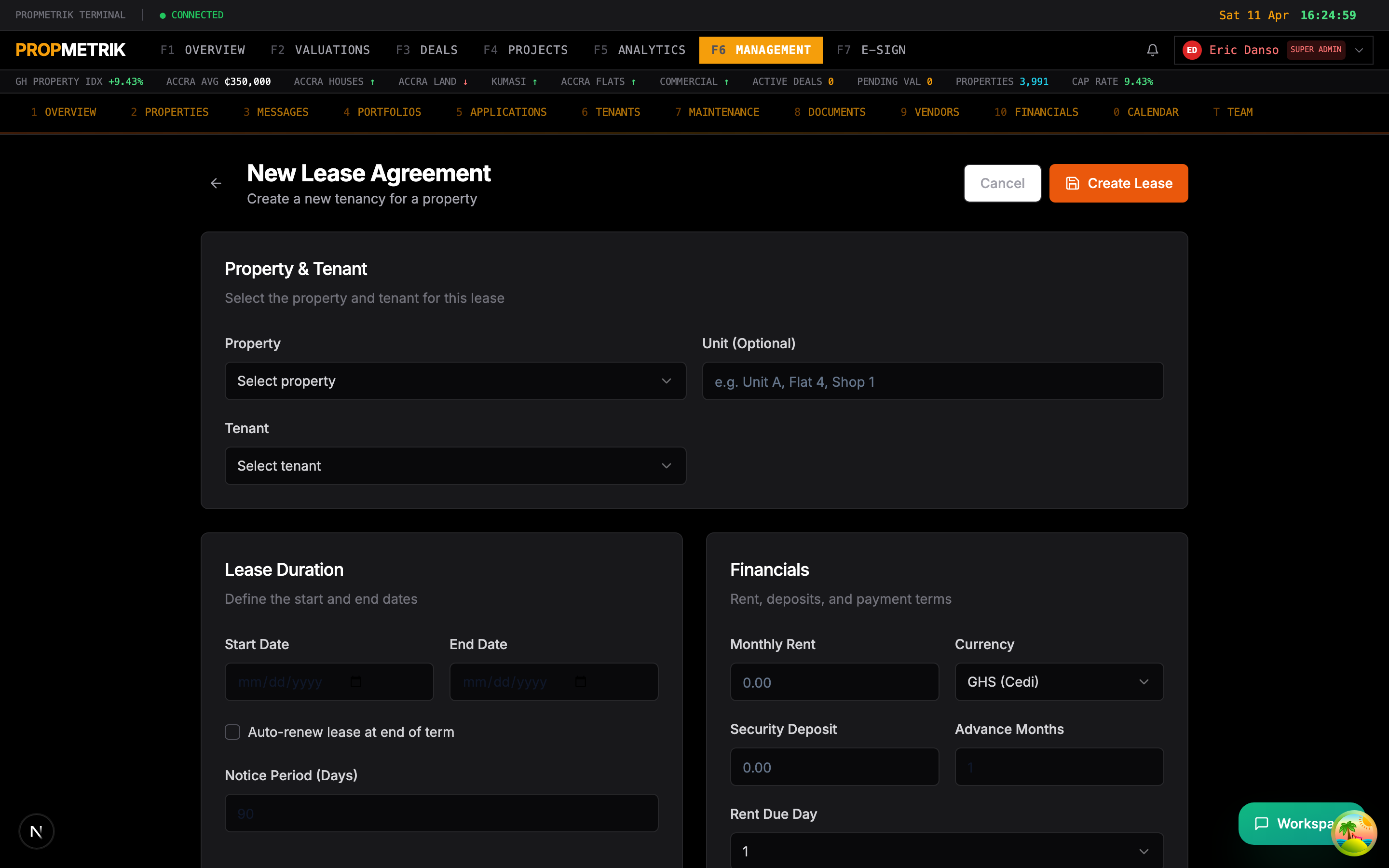
Task: Focus the End Date field
Action: click(x=554, y=681)
